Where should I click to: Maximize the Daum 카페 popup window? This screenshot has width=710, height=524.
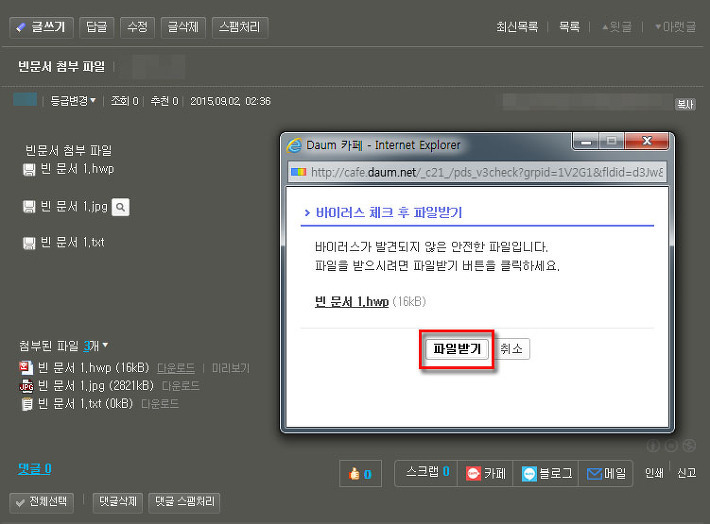[x=612, y=141]
